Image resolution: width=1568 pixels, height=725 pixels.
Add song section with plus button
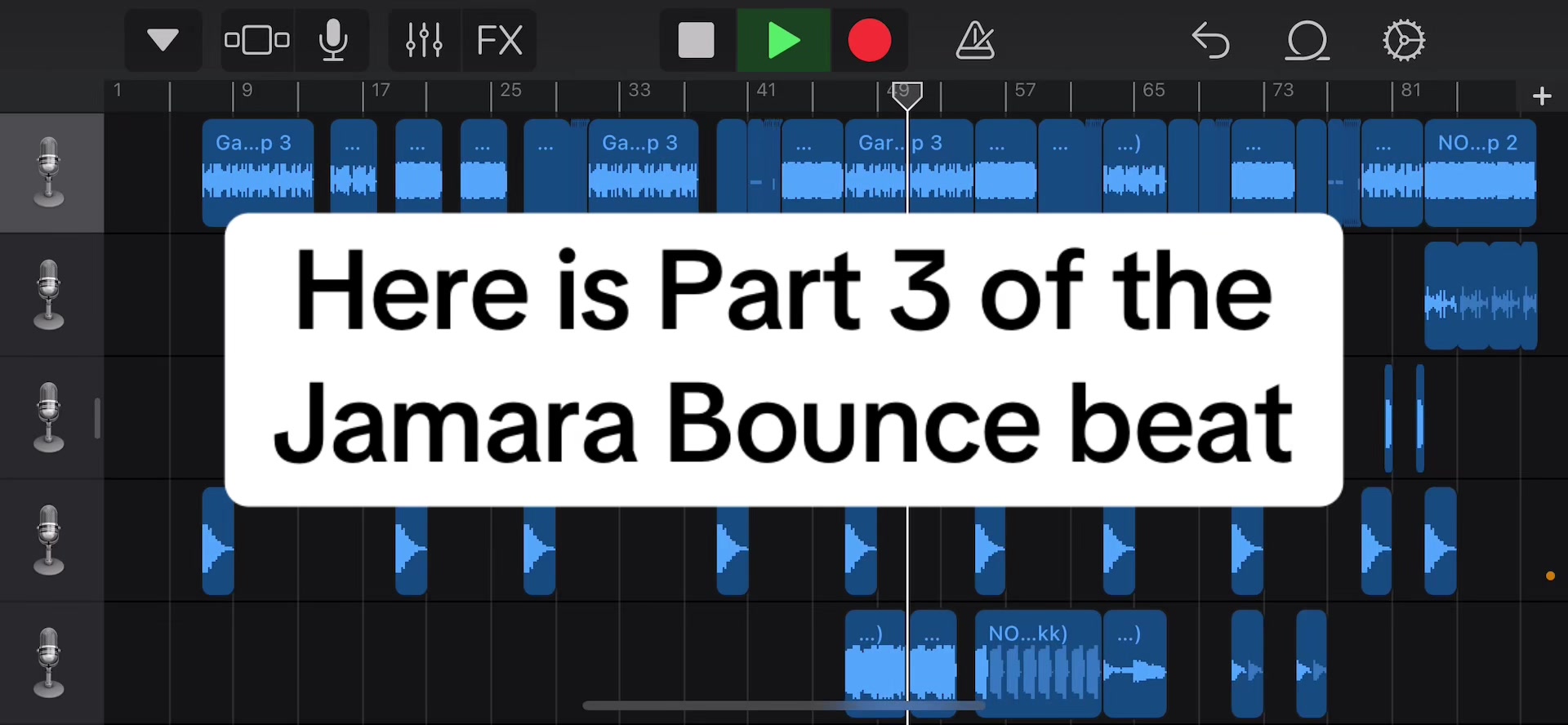(x=1542, y=96)
